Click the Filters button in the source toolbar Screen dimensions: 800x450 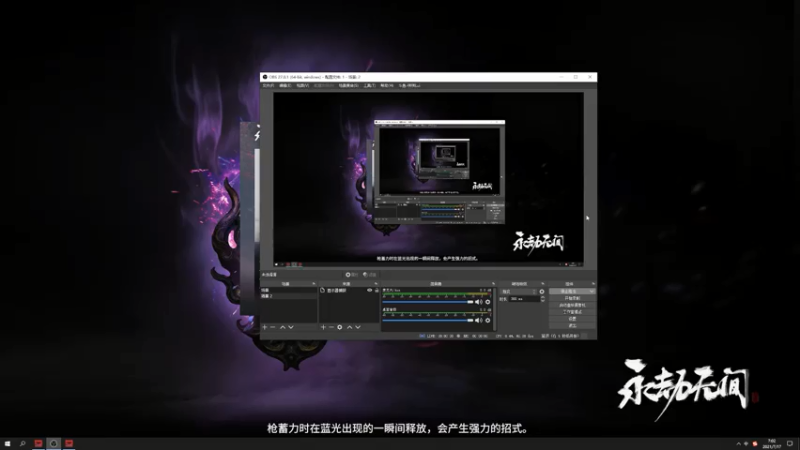[369, 274]
